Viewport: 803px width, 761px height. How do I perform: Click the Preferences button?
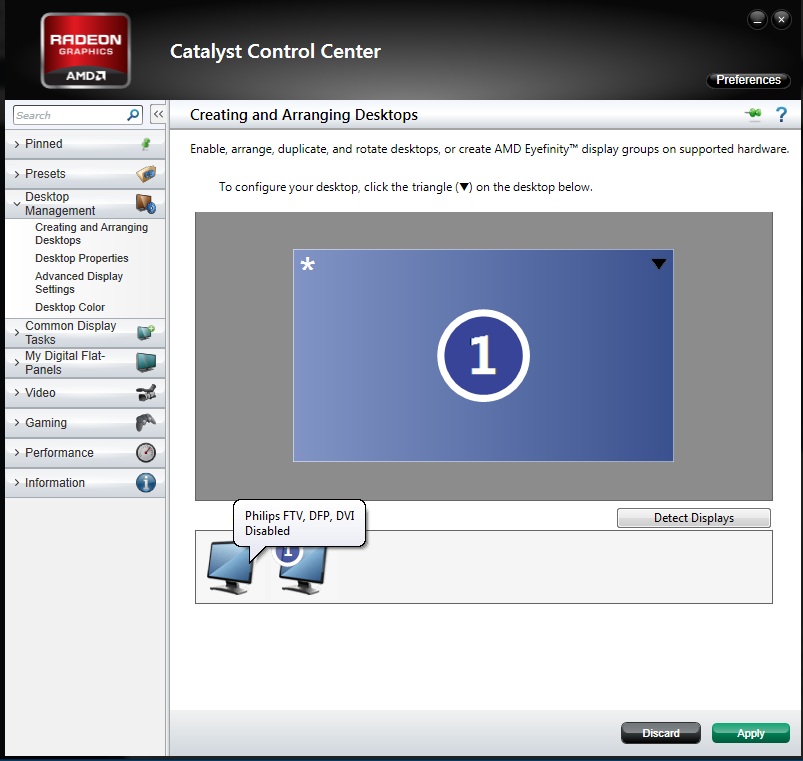coord(748,80)
